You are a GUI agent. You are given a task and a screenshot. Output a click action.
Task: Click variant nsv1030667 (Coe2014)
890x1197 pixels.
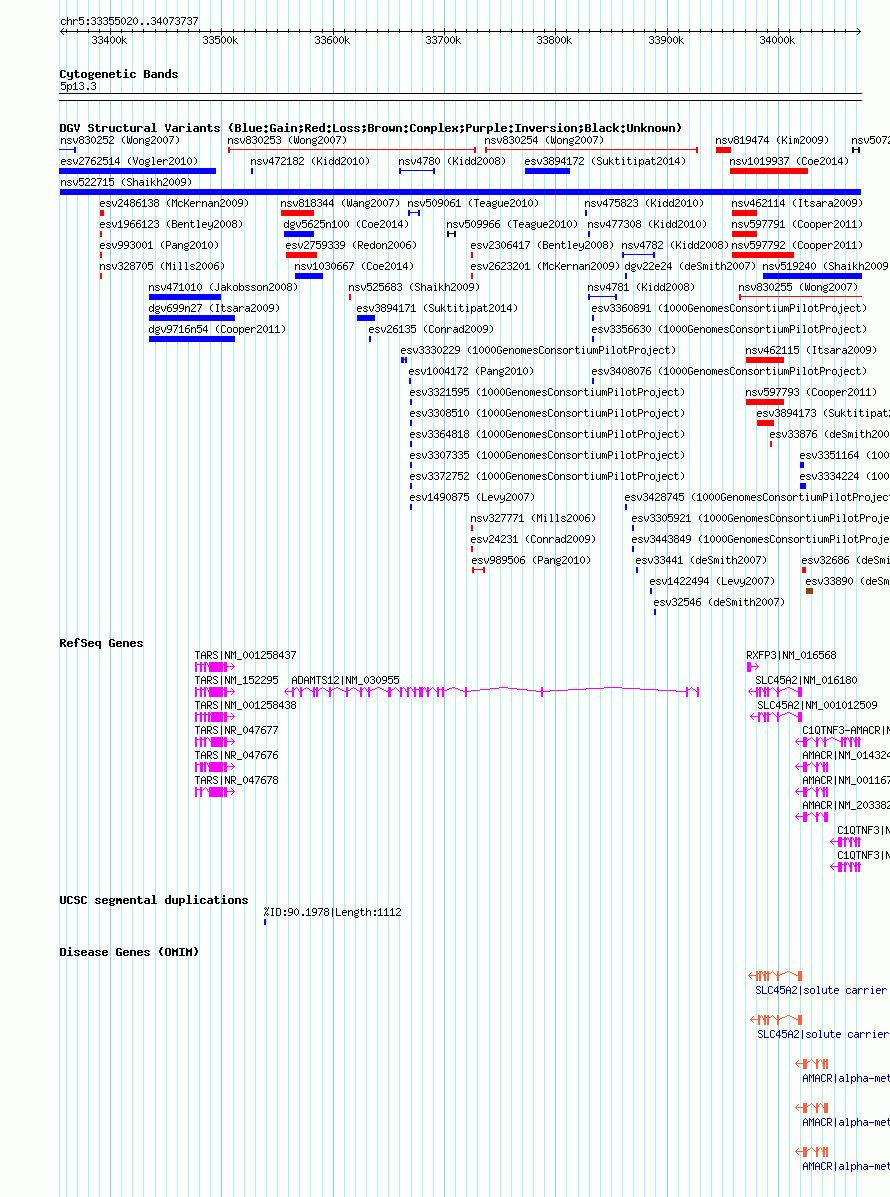coord(353,266)
